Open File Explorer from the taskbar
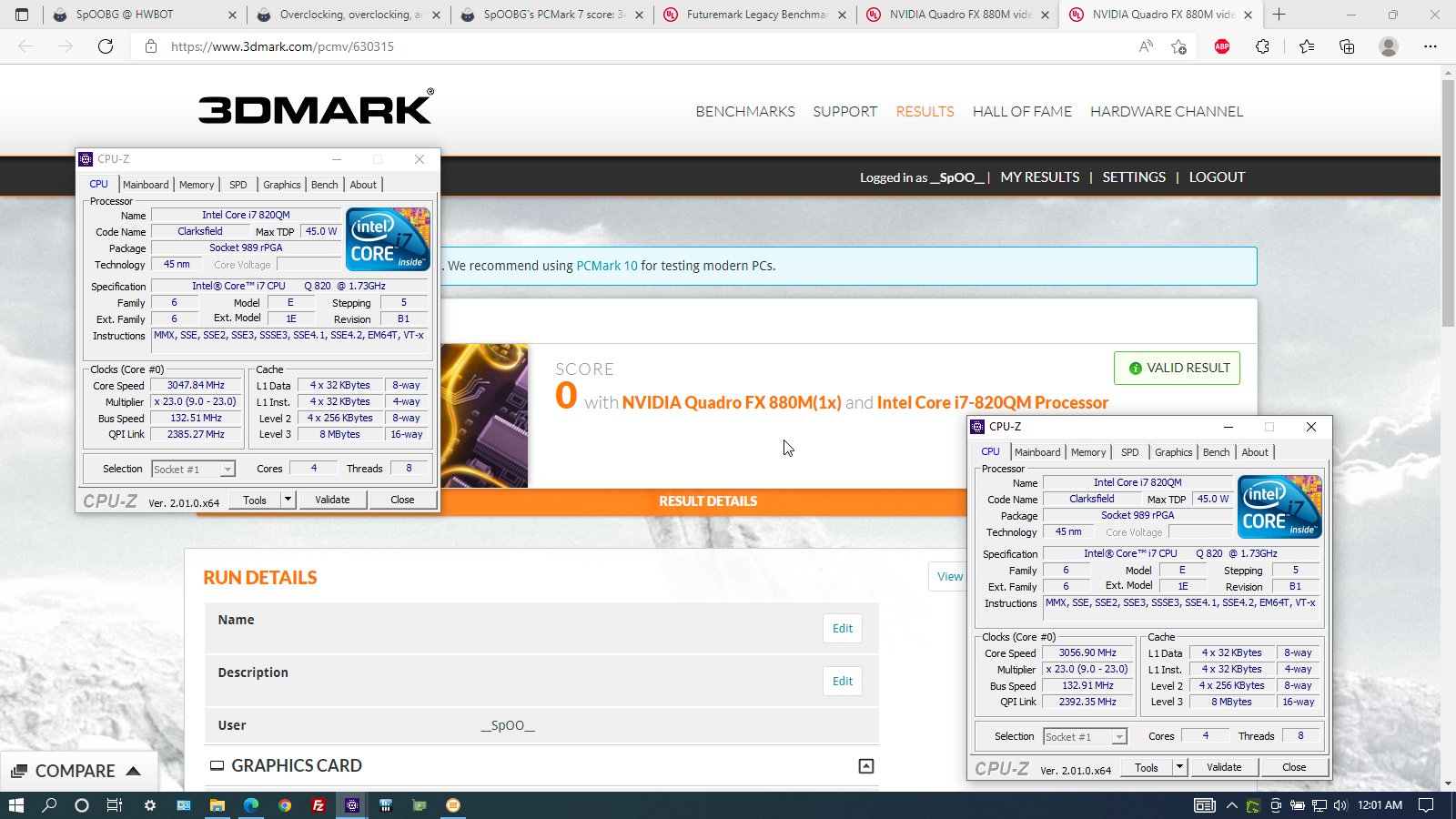Screen dimensions: 1456x819 point(217,805)
